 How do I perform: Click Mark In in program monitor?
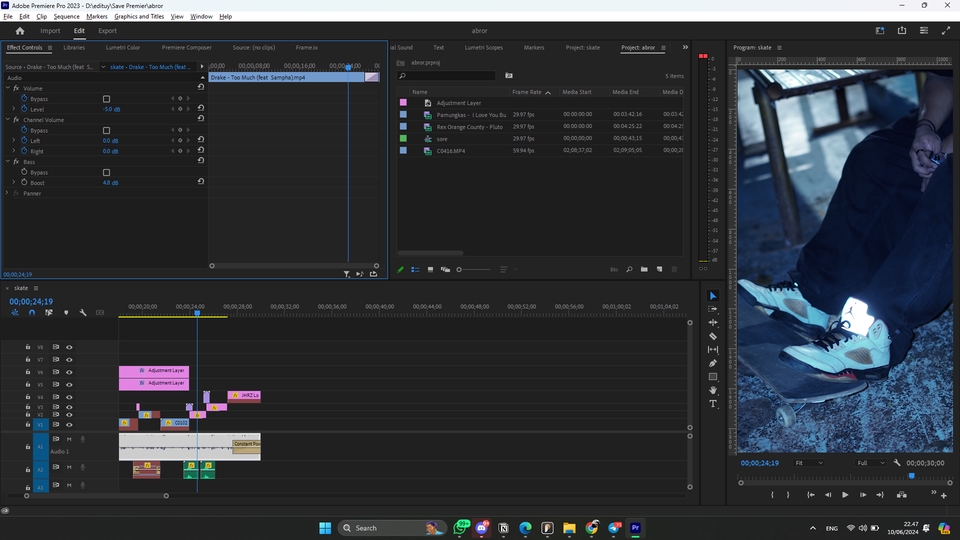pyautogui.click(x=772, y=495)
